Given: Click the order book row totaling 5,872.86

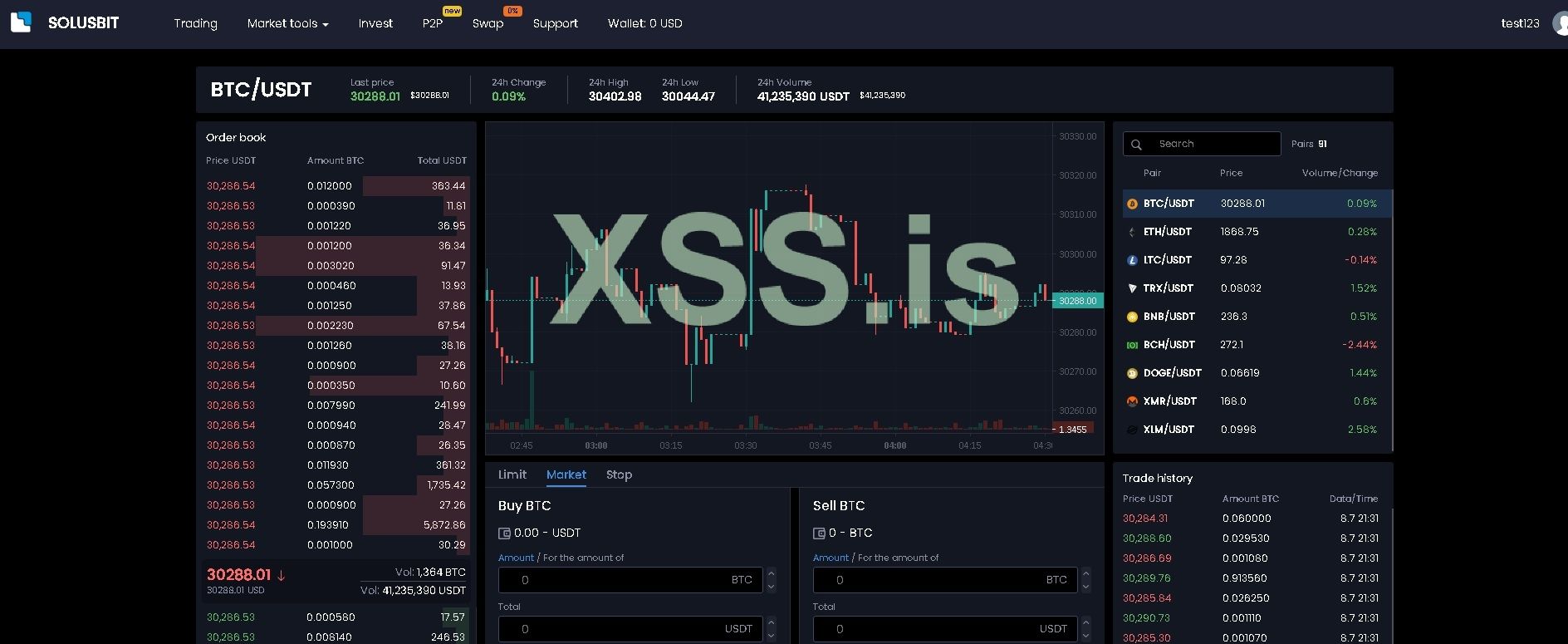Looking at the screenshot, I should click(x=336, y=525).
